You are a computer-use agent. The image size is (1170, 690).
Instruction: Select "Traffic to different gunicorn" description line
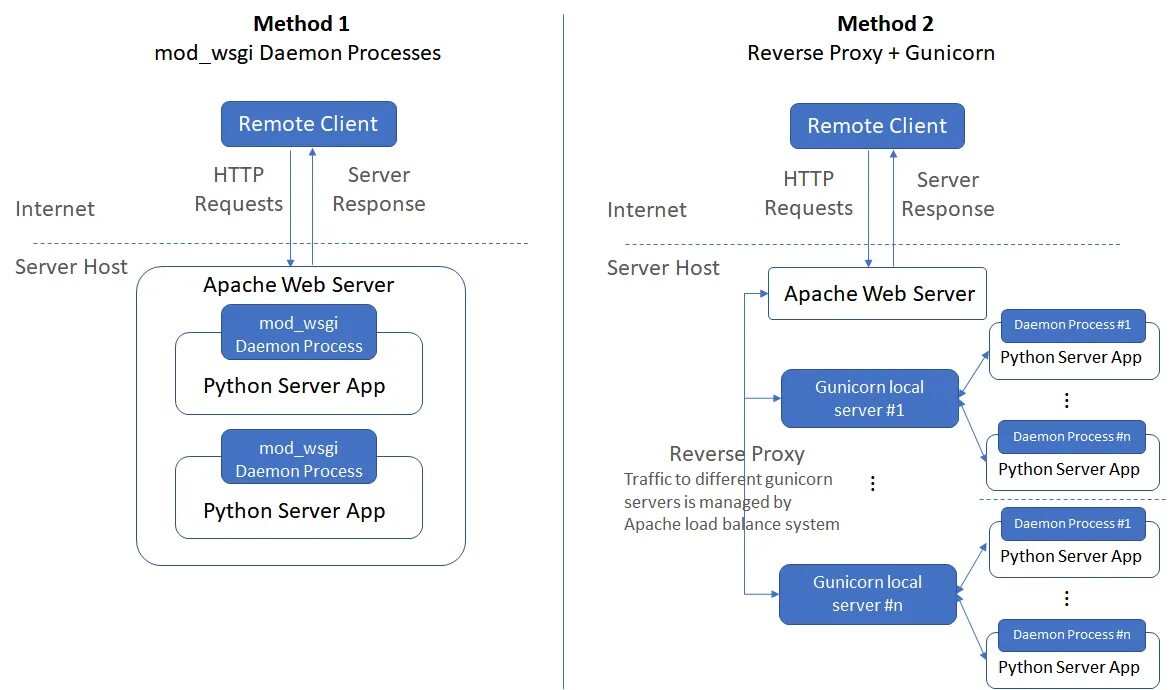coord(728,479)
